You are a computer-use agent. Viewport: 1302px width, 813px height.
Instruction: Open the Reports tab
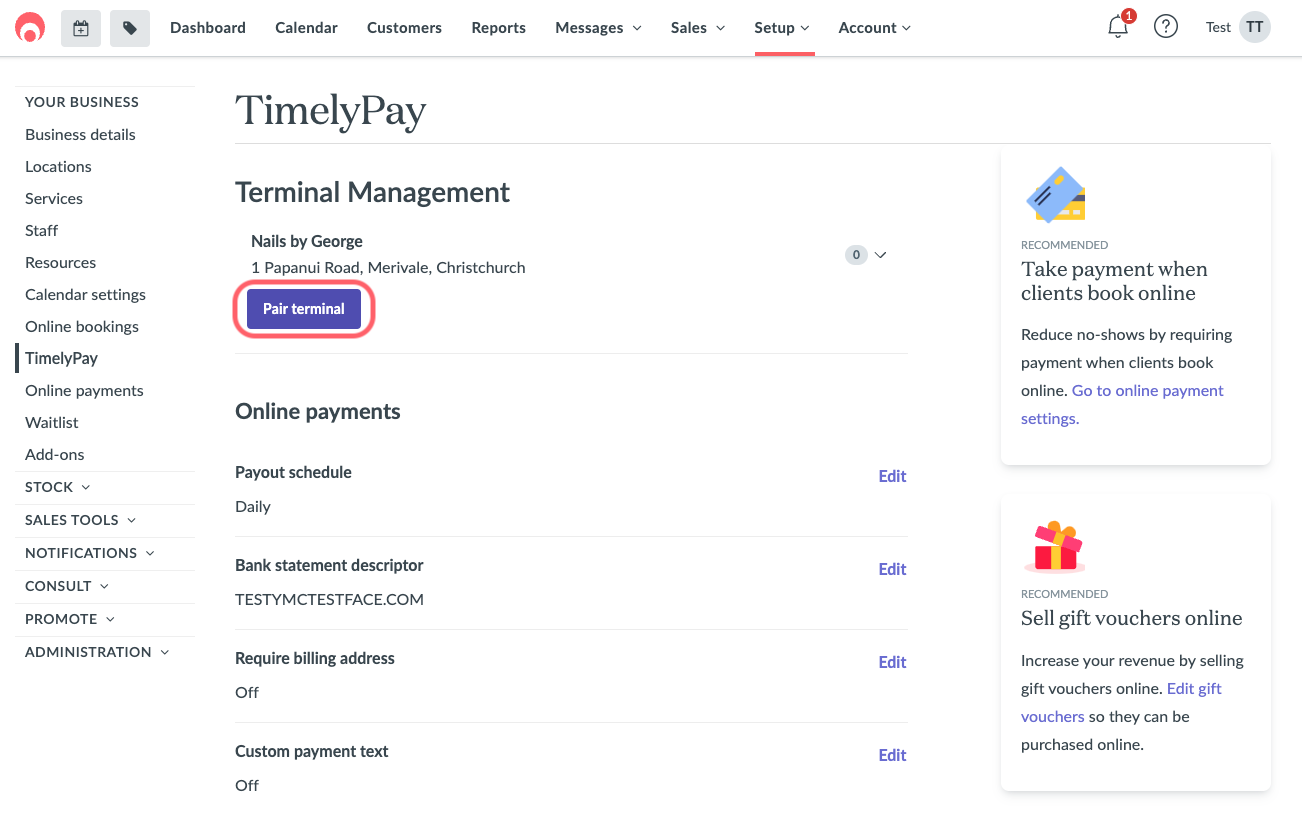pos(498,28)
